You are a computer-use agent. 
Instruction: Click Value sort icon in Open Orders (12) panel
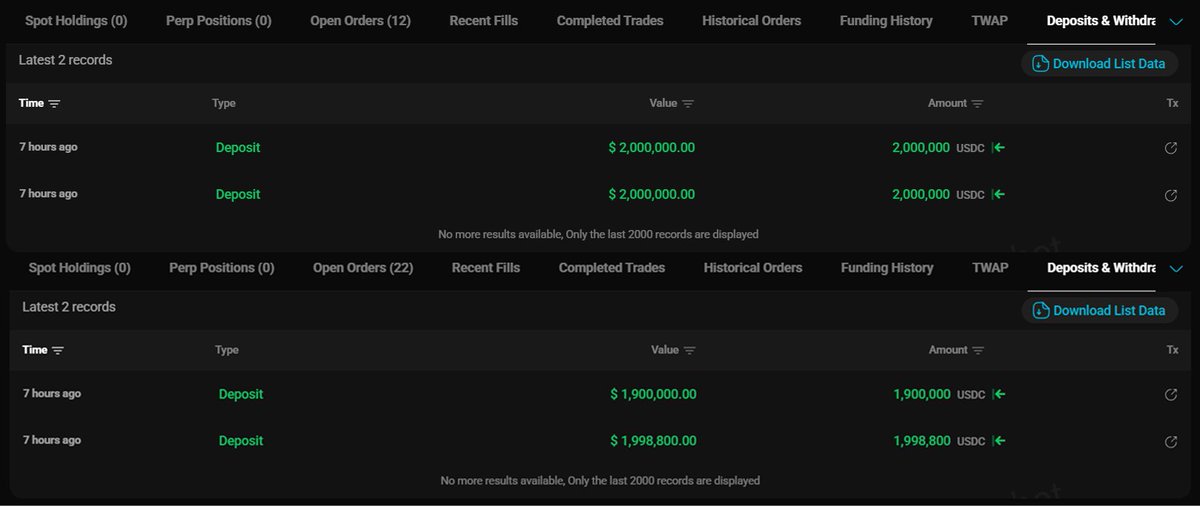pyautogui.click(x=688, y=104)
